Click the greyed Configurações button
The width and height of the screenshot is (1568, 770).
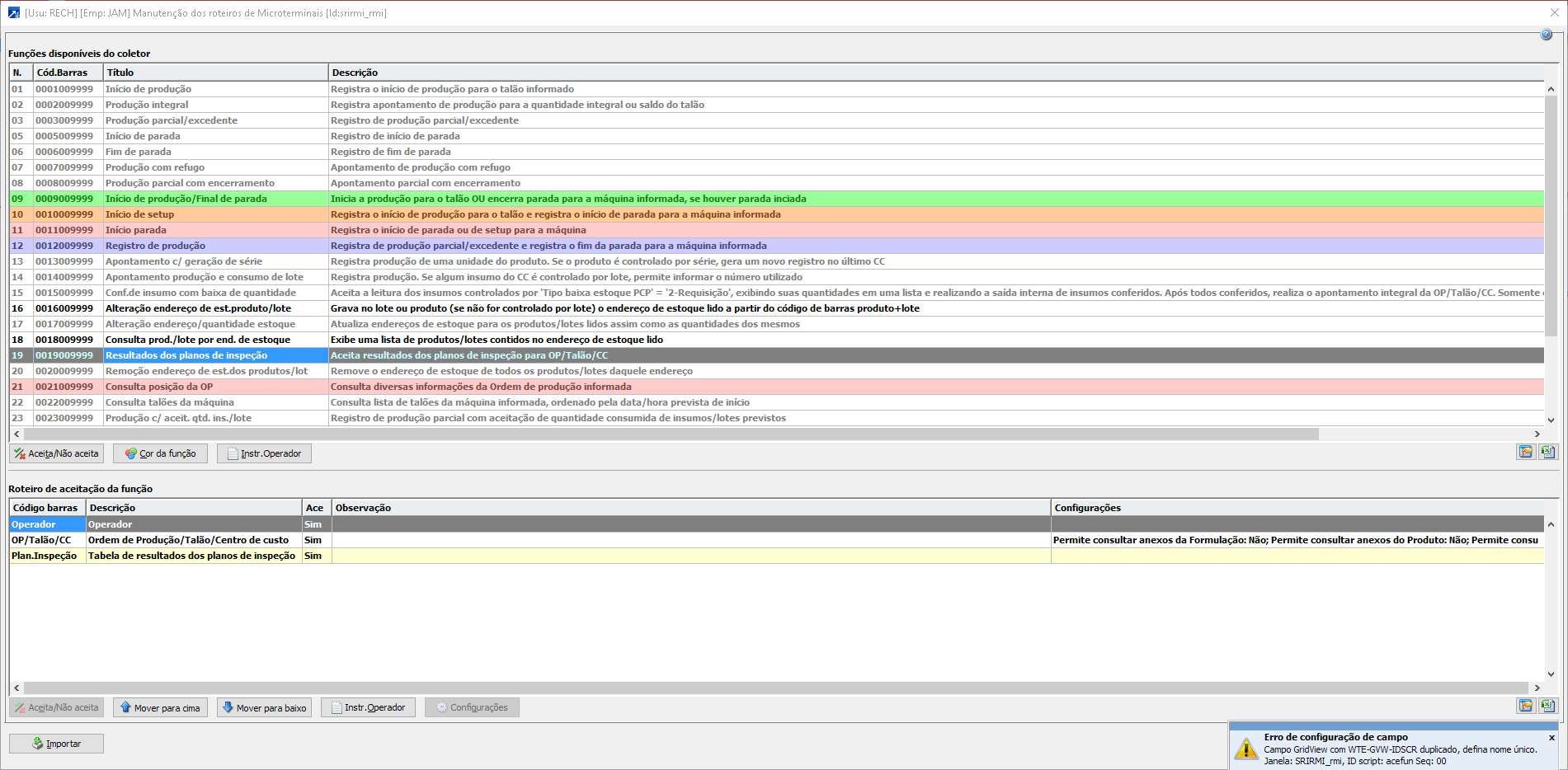(x=472, y=707)
